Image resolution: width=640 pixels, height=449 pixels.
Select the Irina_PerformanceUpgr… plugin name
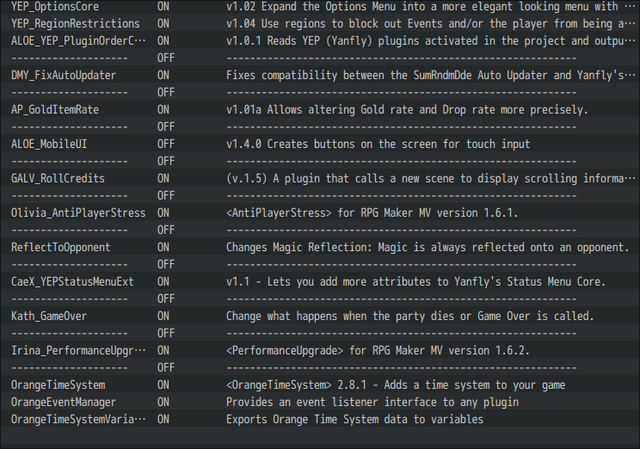click(x=78, y=350)
